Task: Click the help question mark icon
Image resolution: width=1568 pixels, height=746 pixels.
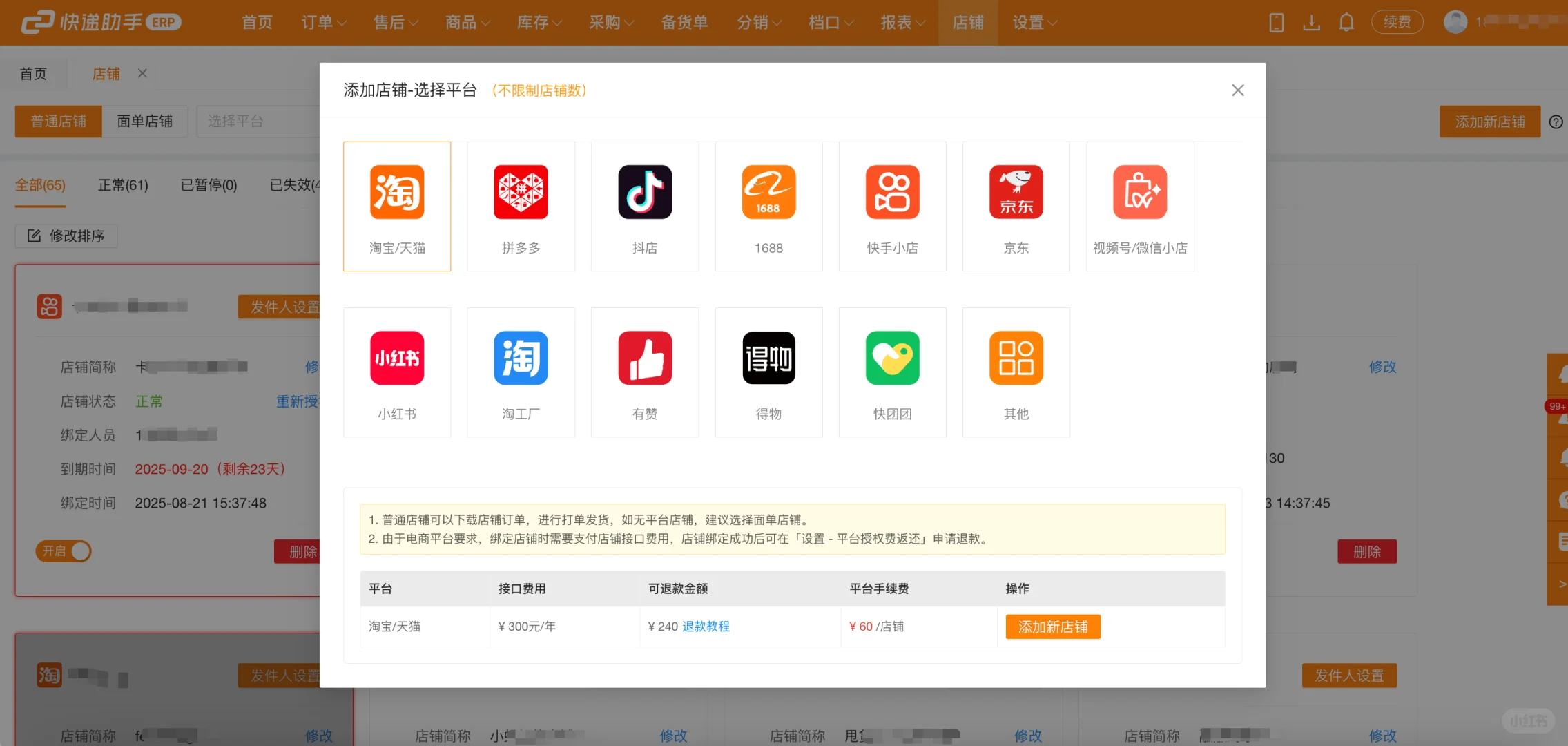Action: [1556, 122]
